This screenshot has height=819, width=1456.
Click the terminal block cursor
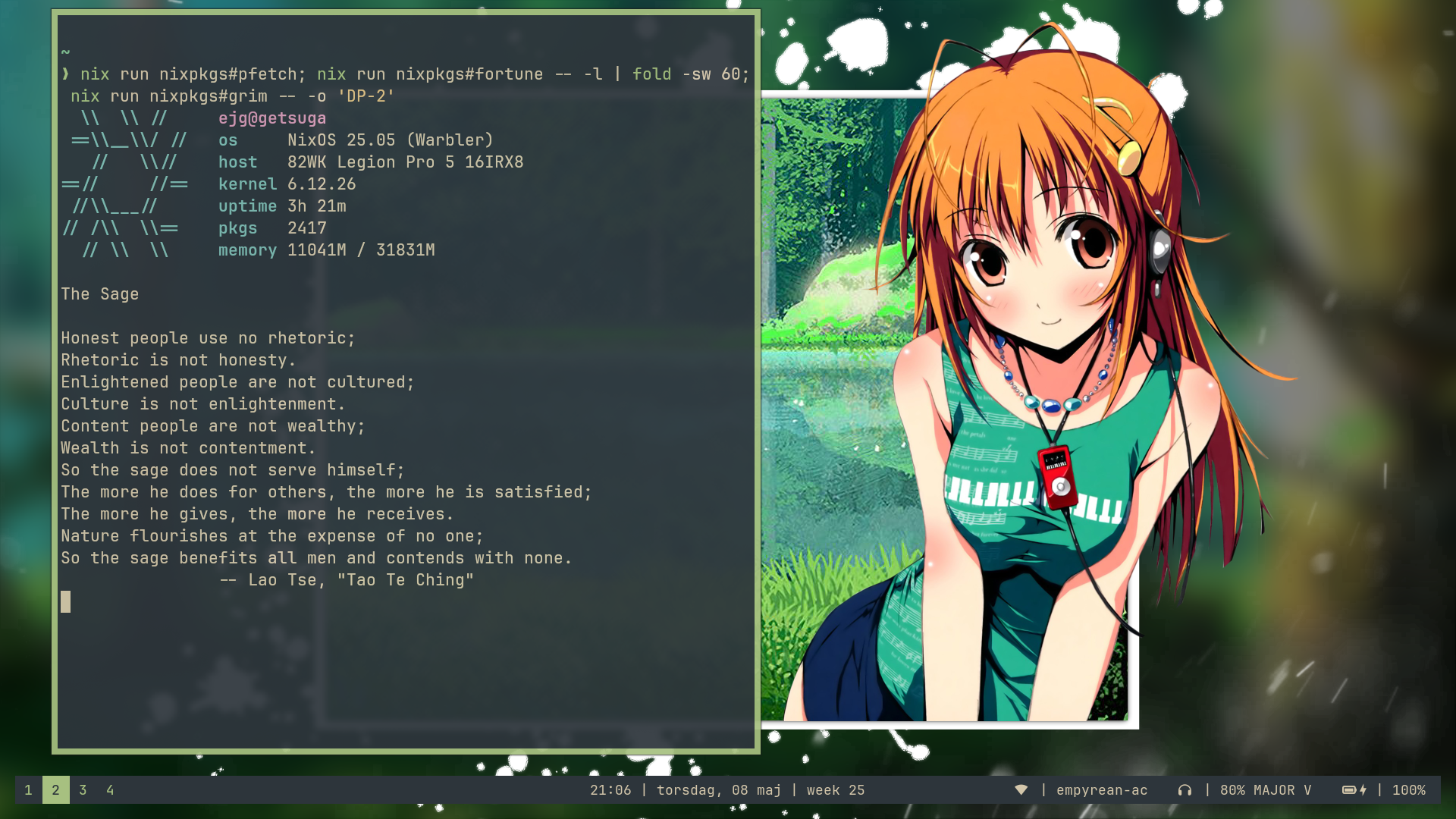coord(66,602)
